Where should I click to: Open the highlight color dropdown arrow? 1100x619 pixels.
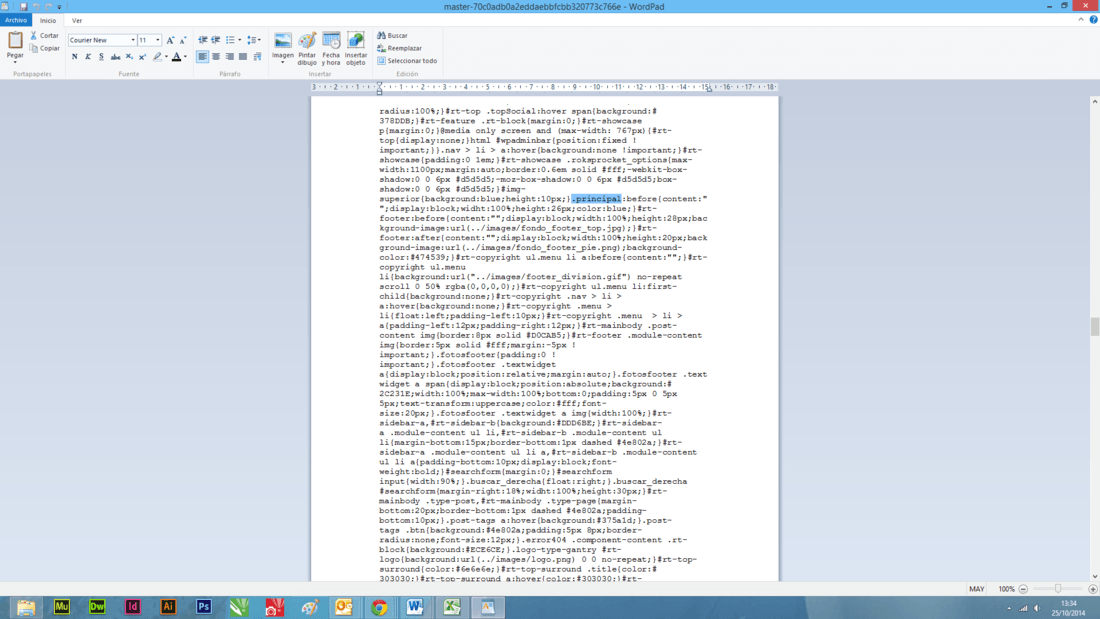click(166, 57)
